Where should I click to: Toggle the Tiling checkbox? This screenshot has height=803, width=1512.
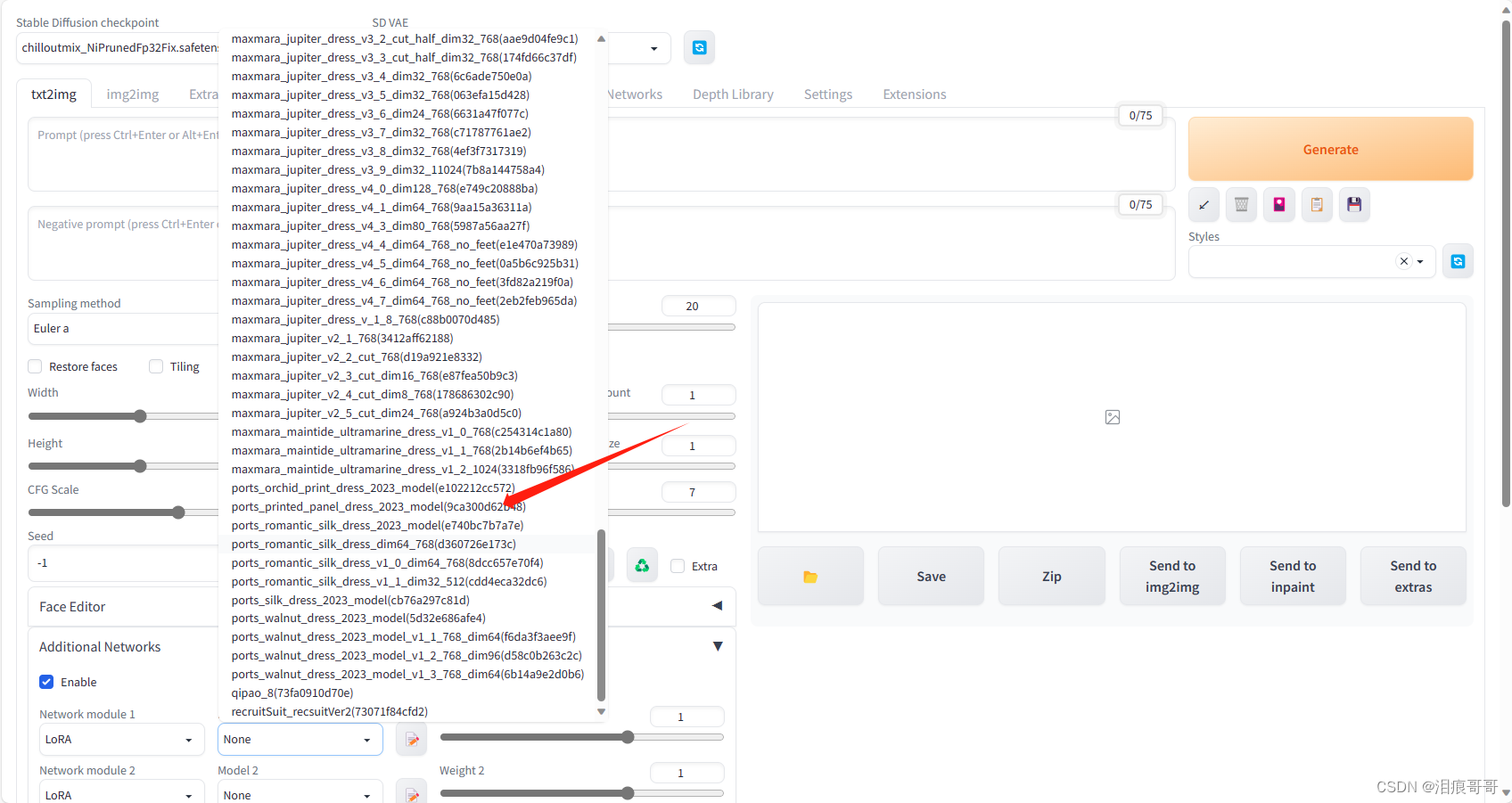156,366
